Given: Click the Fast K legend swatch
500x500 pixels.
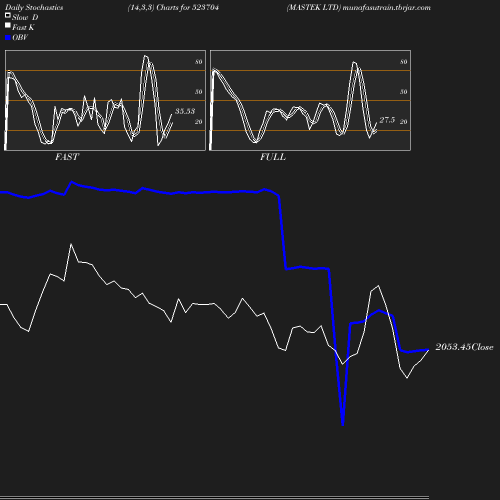Looking at the screenshot, I should tap(8, 25).
